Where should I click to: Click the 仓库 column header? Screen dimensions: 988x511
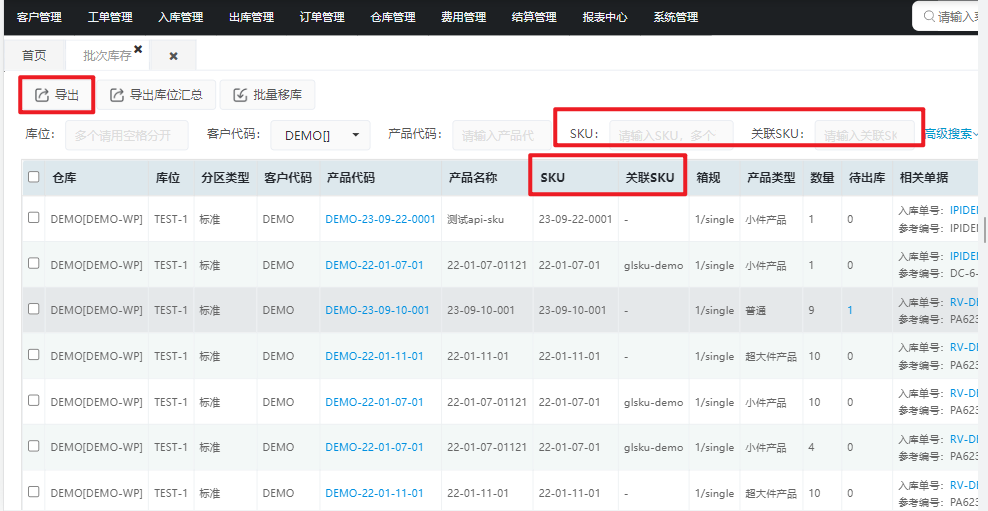(64, 178)
